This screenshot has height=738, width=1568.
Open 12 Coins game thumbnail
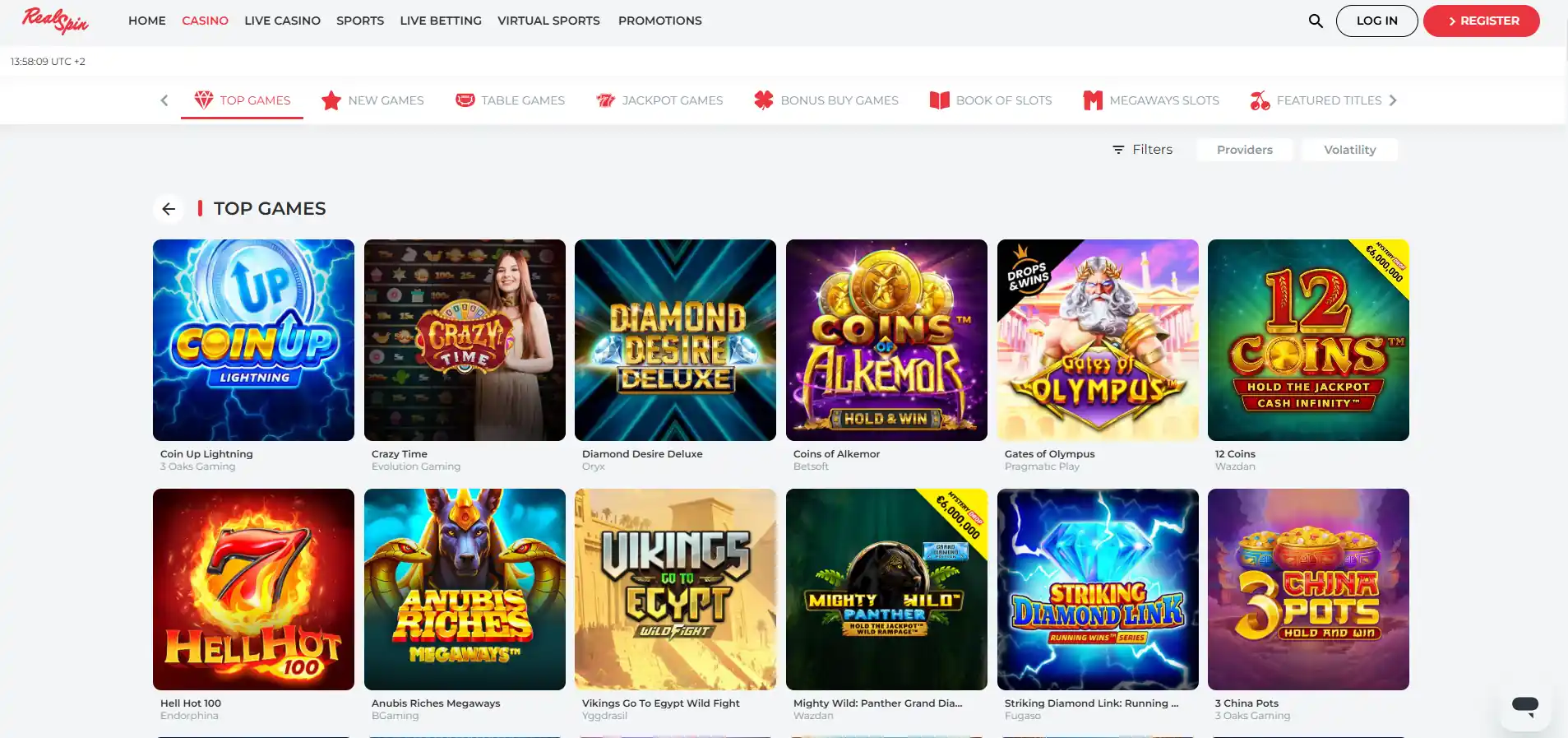1308,340
